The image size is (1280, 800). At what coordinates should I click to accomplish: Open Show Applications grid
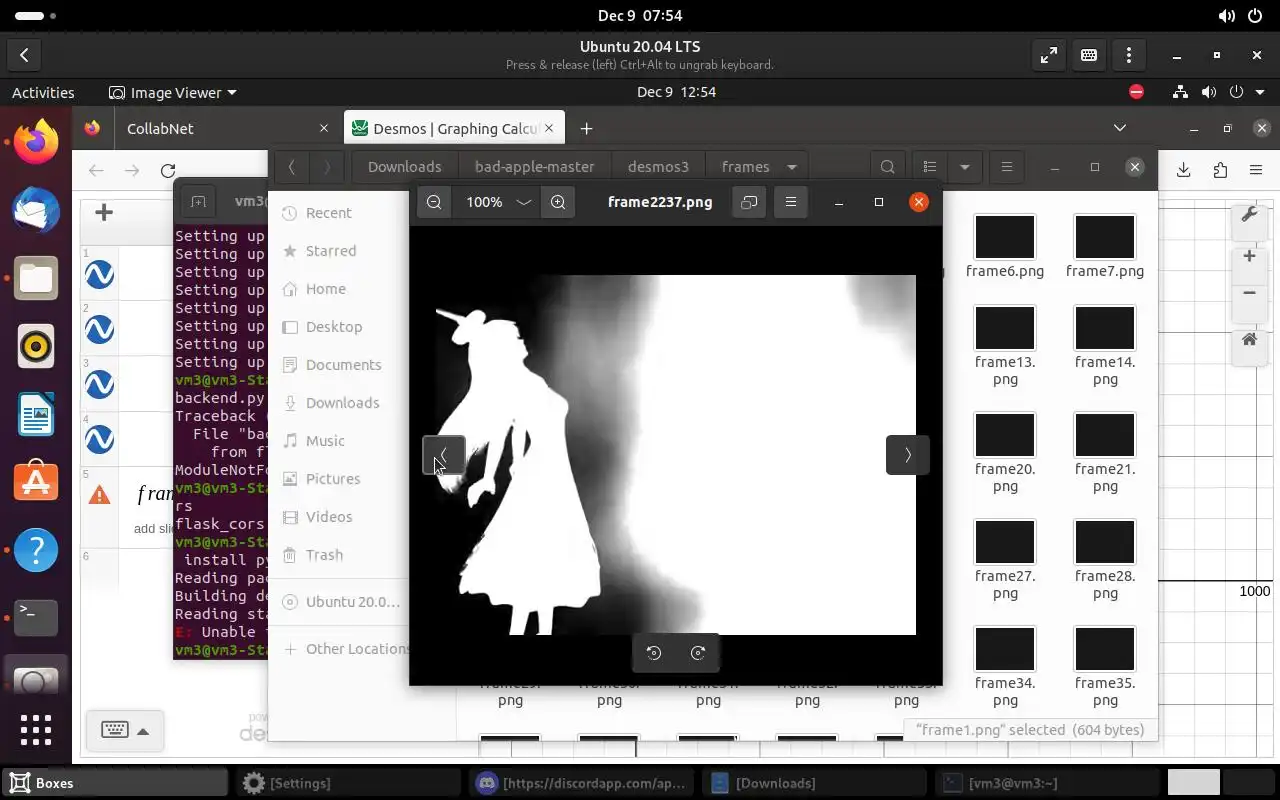[x=36, y=729]
